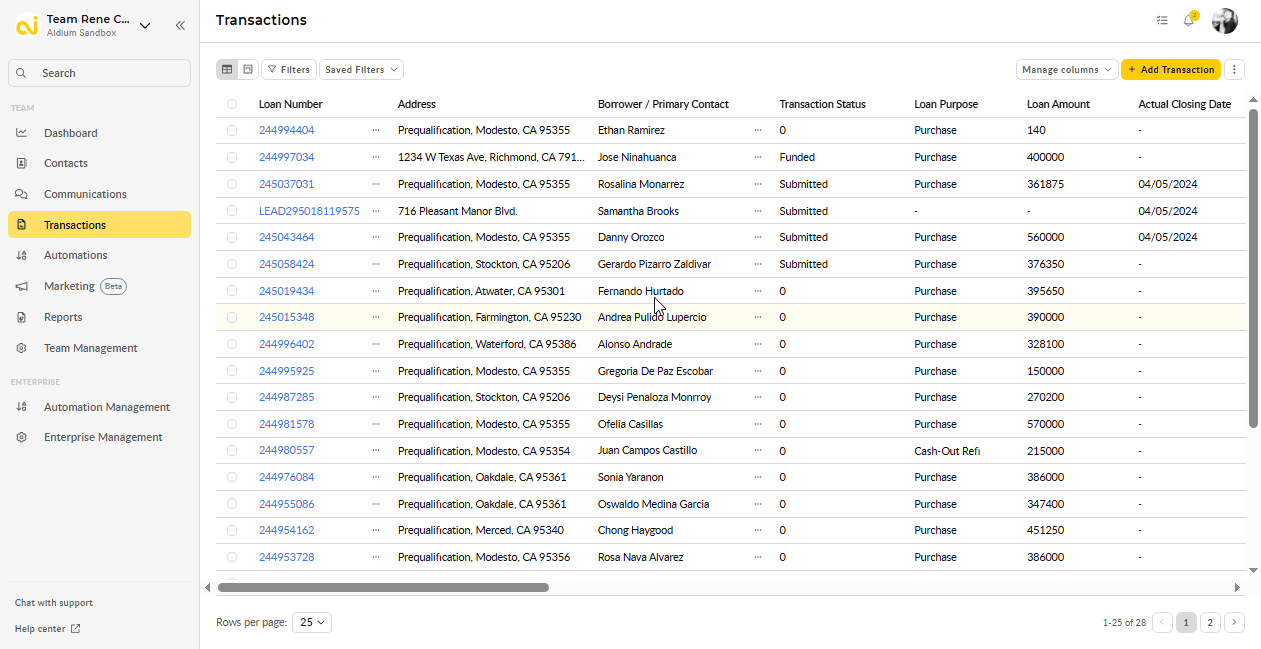Go to the next page arrow
The height and width of the screenshot is (649, 1261).
click(1235, 622)
